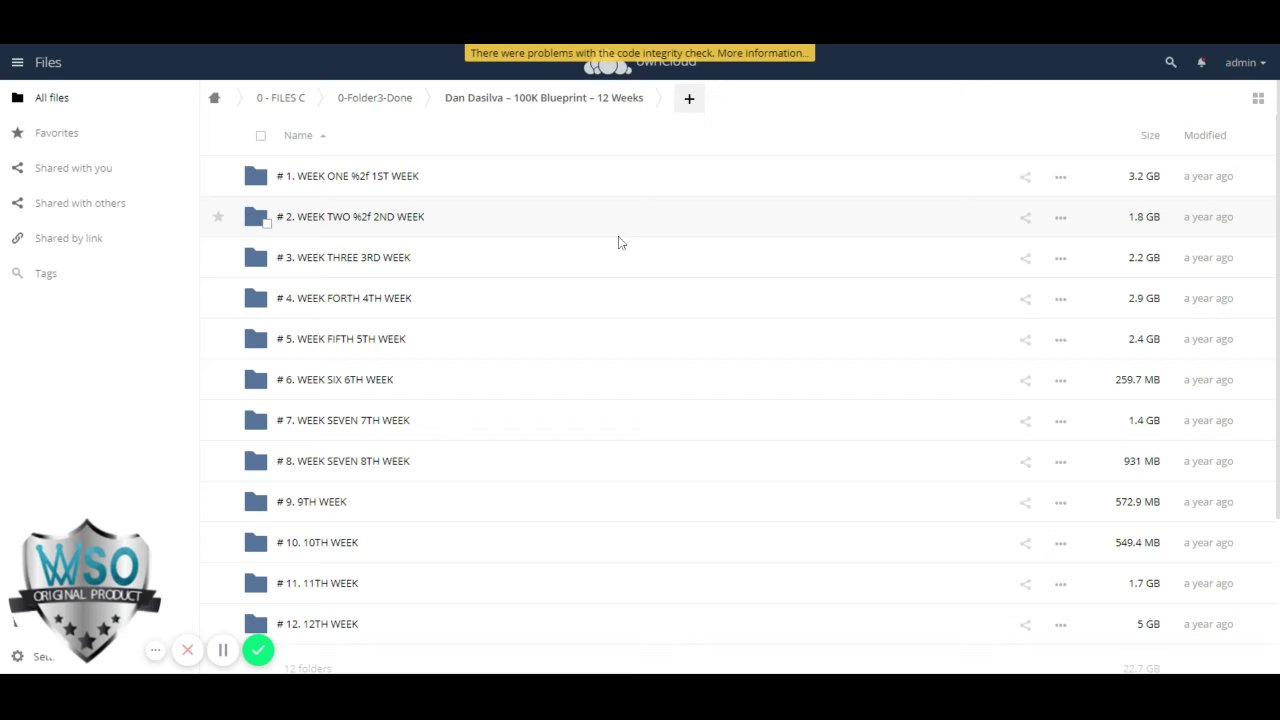1280x720 pixels.
Task: Open the notifications bell
Action: click(1201, 62)
